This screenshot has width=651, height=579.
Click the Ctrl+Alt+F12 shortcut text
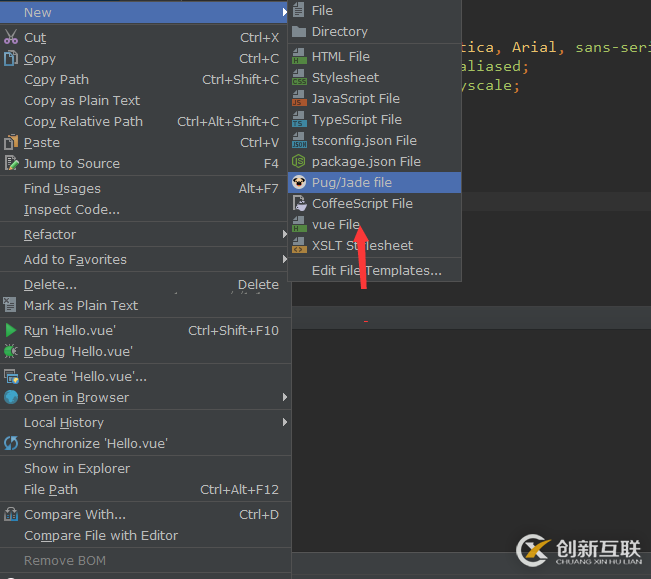(x=239, y=489)
